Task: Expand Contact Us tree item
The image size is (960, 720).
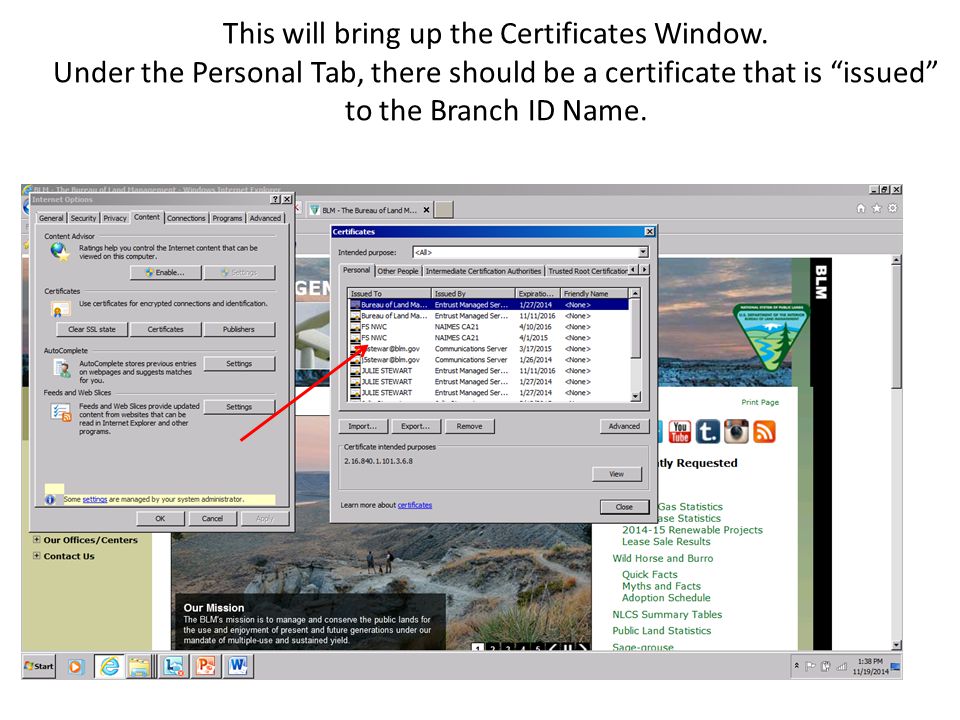Action: (37, 556)
